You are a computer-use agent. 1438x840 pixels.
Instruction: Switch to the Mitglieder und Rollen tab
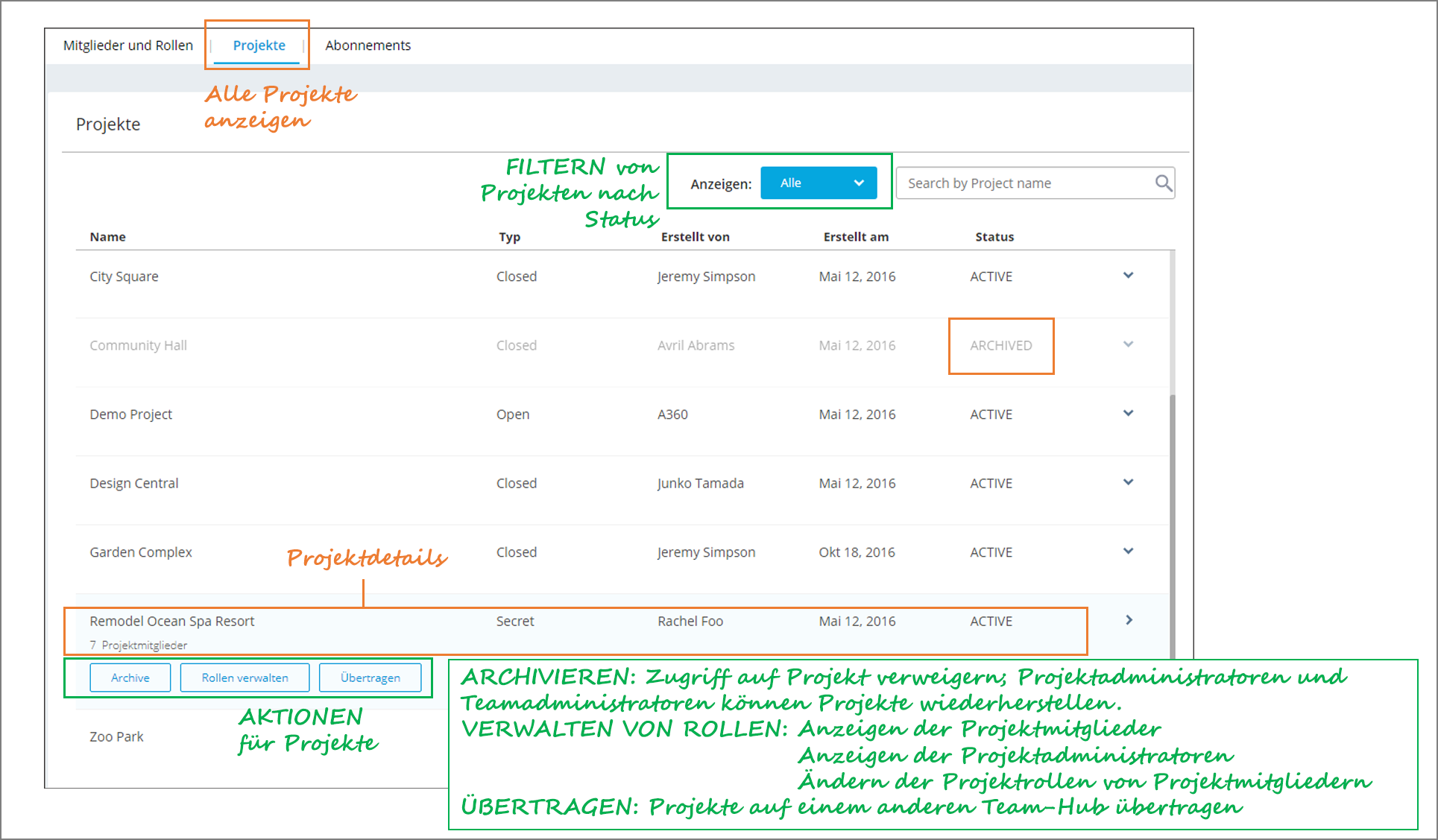(x=128, y=45)
